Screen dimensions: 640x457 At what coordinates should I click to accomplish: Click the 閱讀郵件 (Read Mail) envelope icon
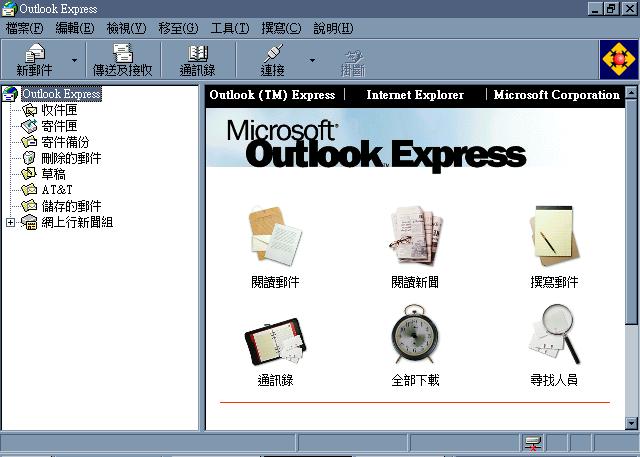tap(276, 235)
